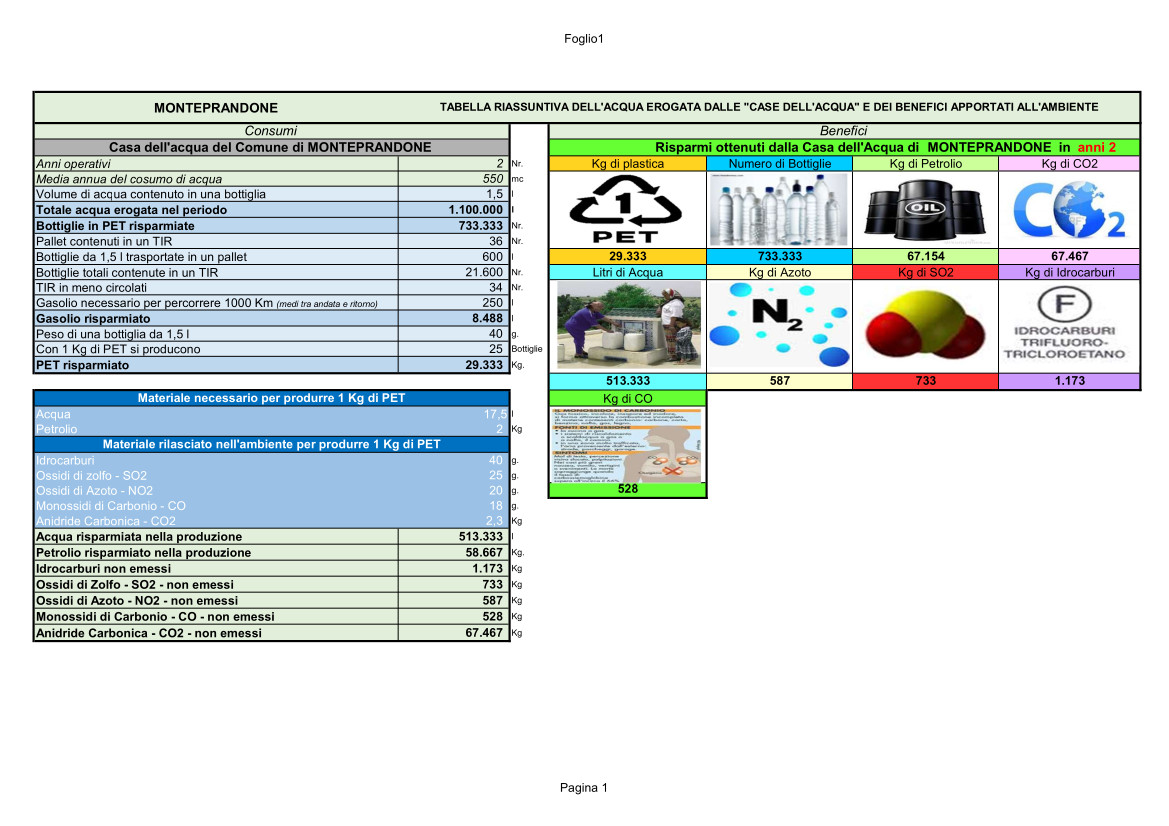The width and height of the screenshot is (1169, 826).
Task: Click the 'Benefici' section header
Action: 844,131
